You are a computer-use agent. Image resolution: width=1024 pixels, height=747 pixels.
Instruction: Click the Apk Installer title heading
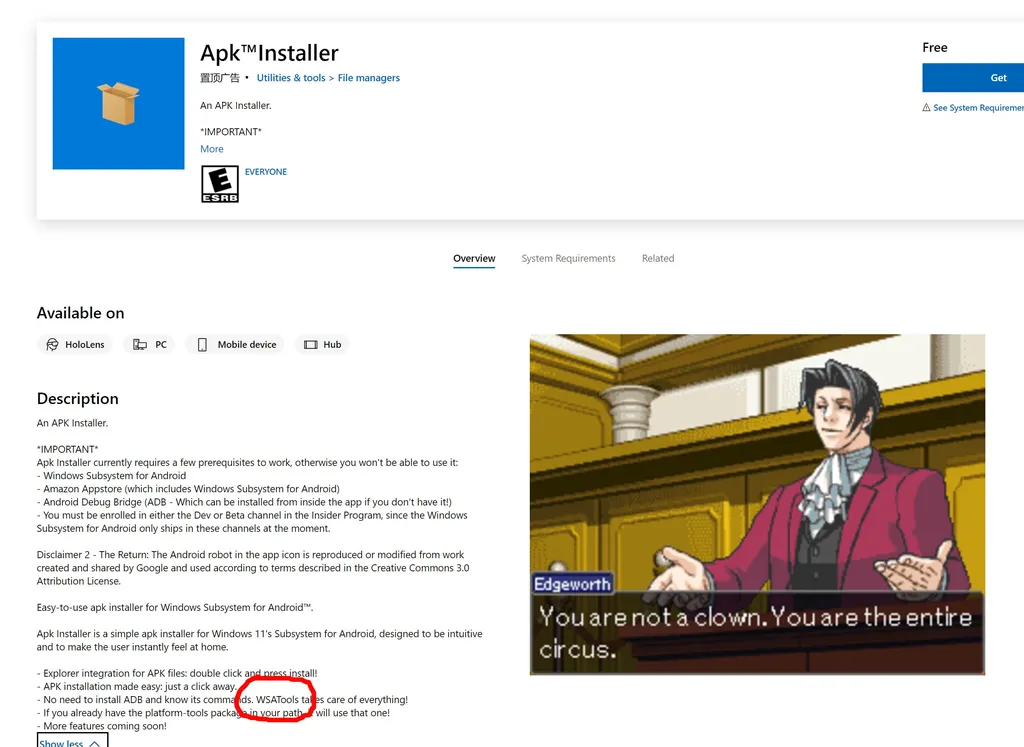point(269,53)
